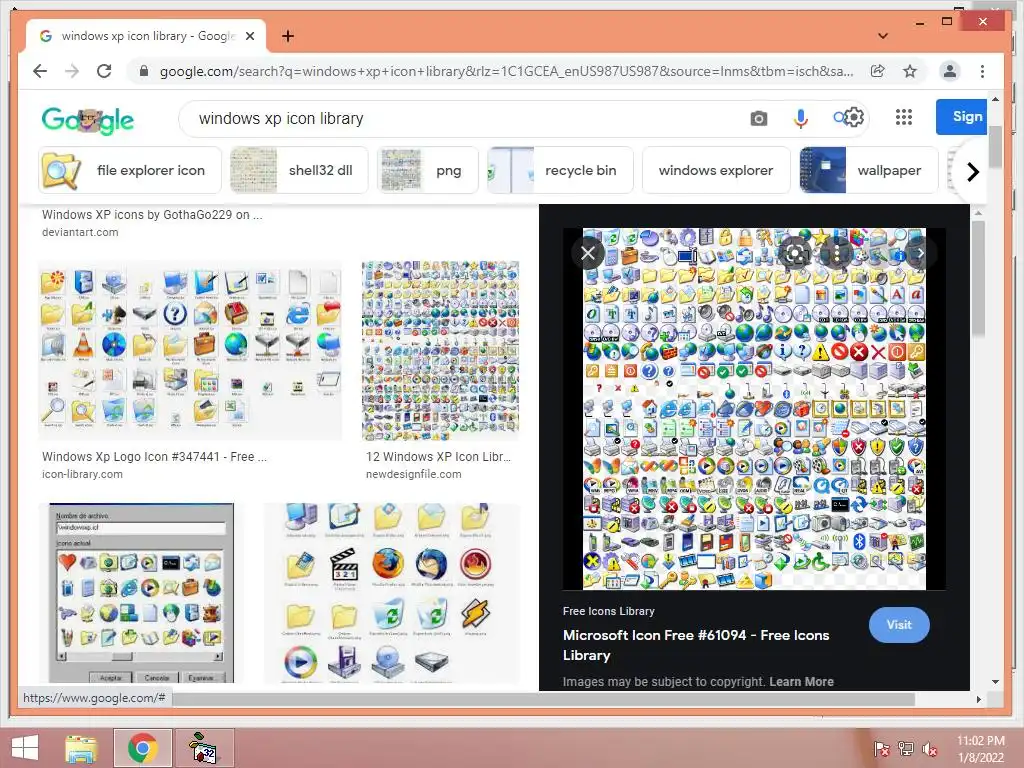
Task: Click the network tray icon
Action: [x=906, y=748]
